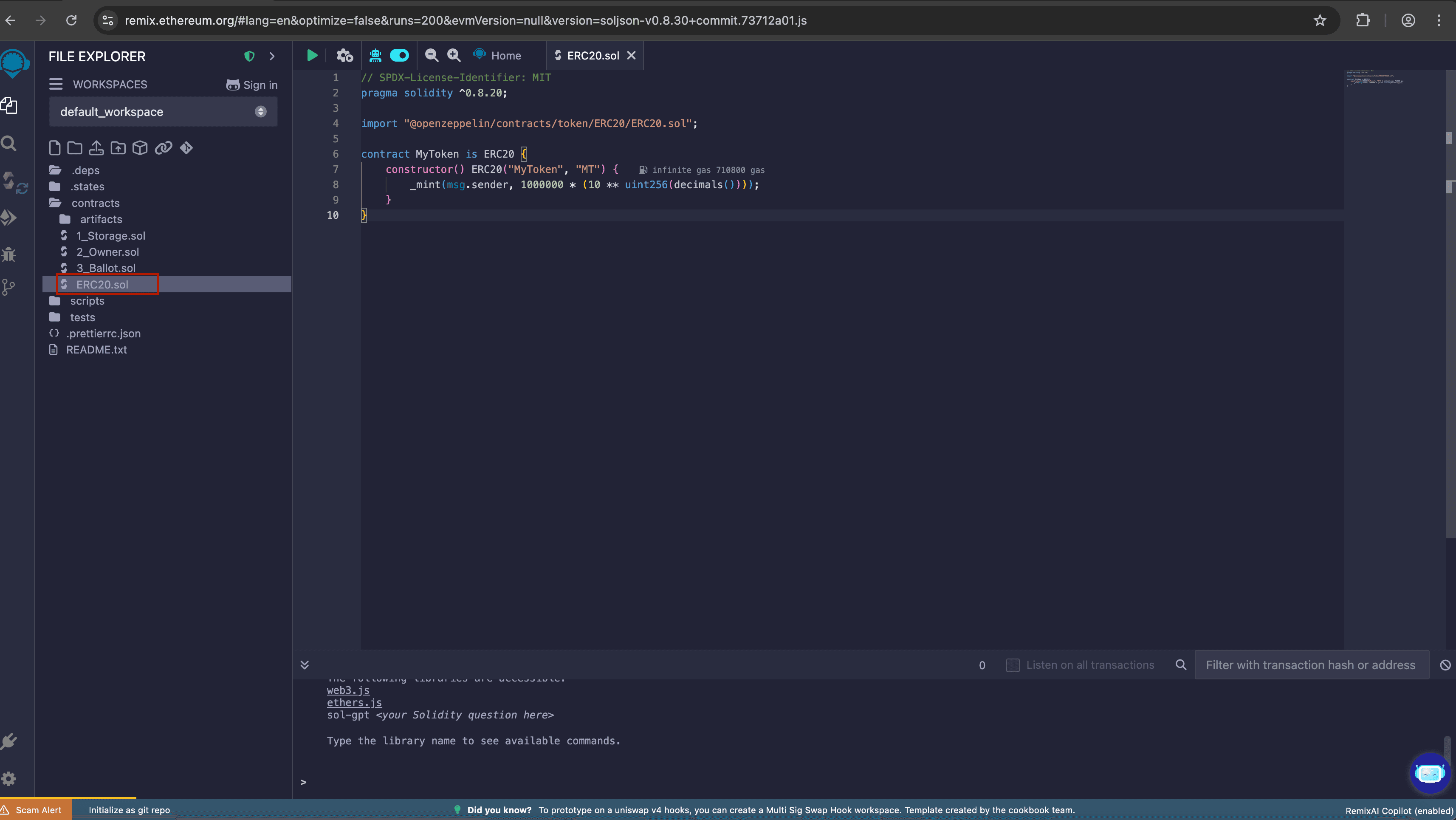Click Scam Alert in status bar

pos(36,810)
